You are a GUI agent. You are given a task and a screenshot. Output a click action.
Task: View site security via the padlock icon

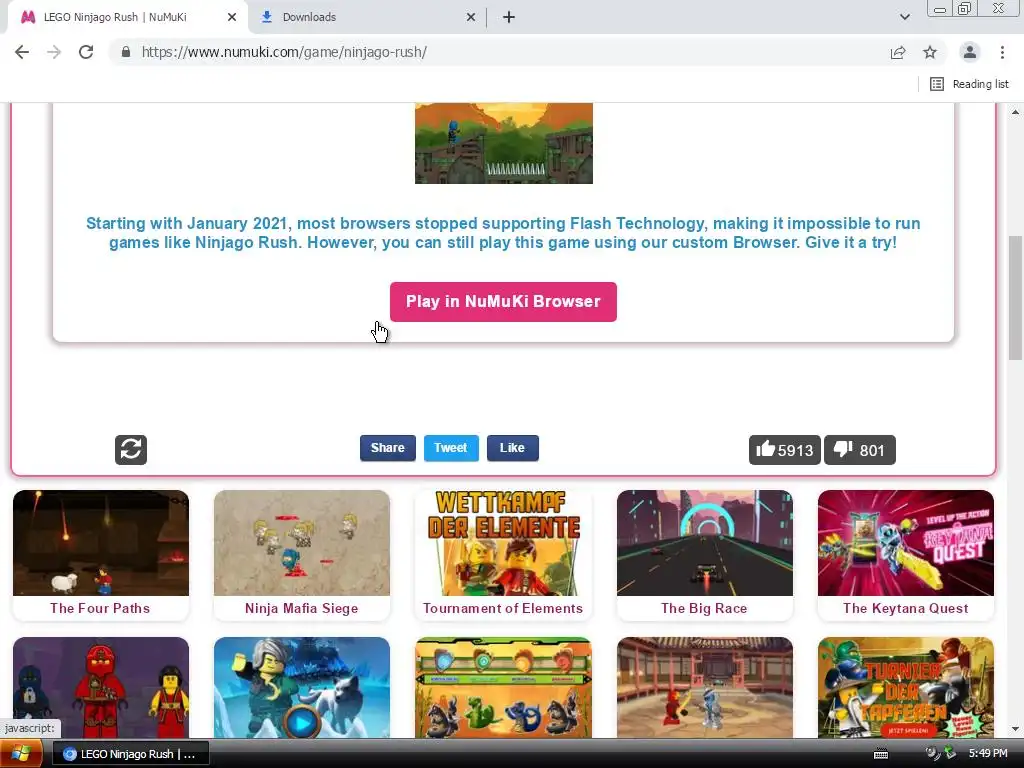point(126,52)
